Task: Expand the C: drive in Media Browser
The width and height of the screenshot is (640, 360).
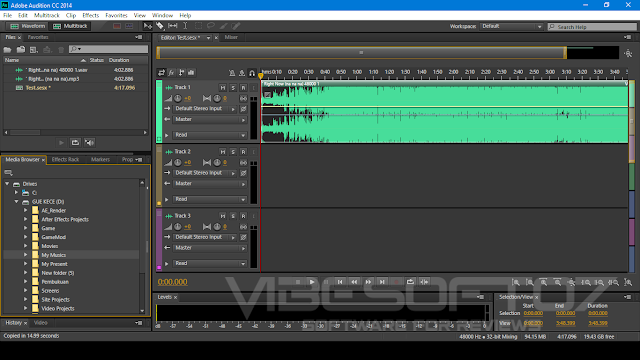Action: click(x=16, y=192)
